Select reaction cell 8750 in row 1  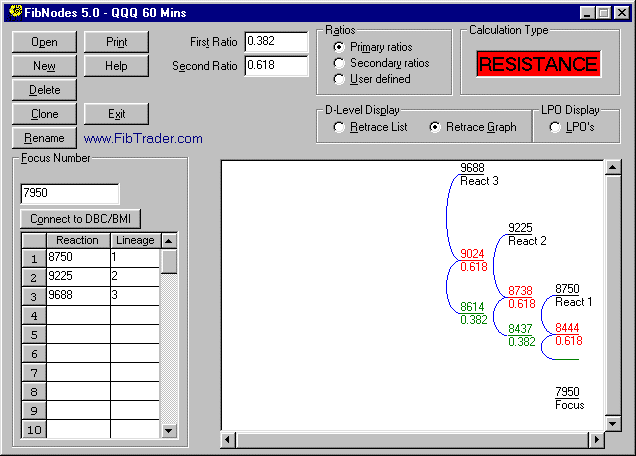[x=78, y=258]
